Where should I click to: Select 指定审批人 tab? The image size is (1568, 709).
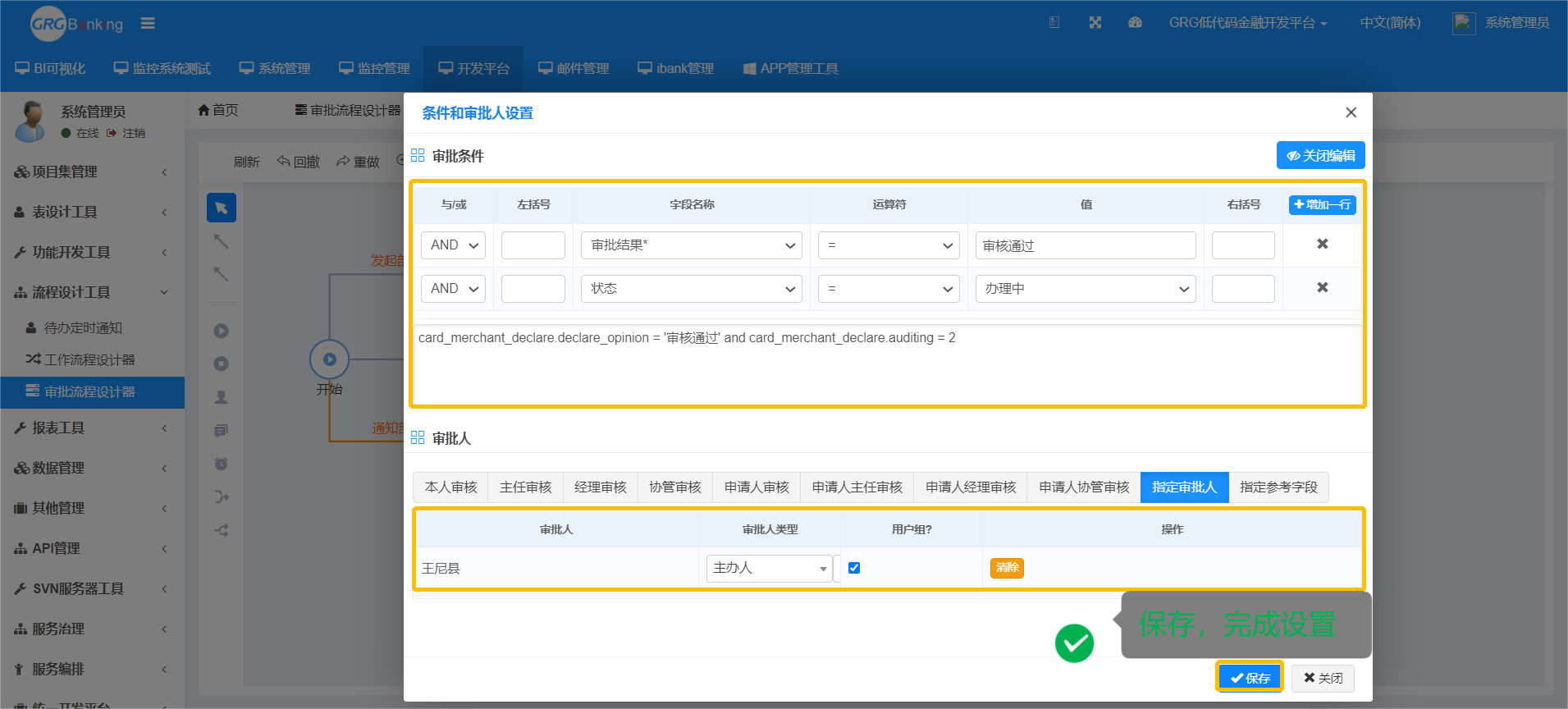pyautogui.click(x=1184, y=487)
